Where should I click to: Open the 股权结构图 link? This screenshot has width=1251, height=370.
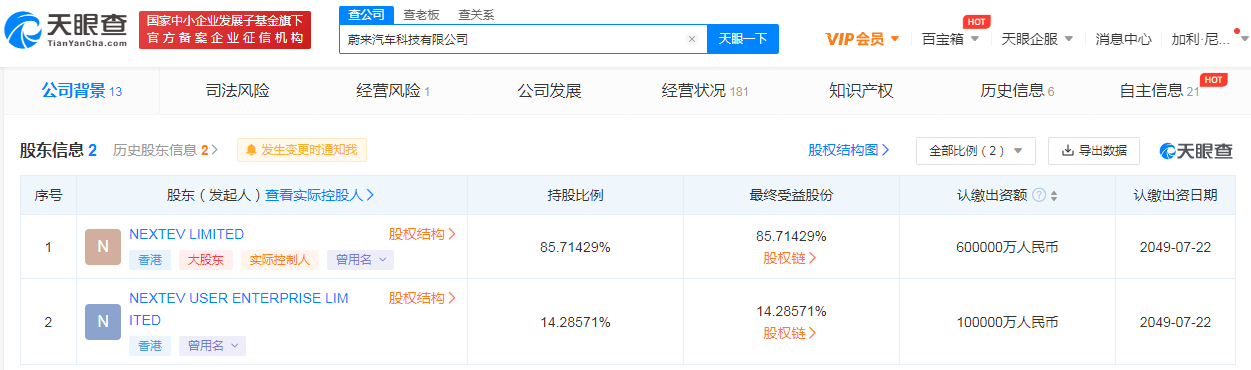(x=849, y=150)
